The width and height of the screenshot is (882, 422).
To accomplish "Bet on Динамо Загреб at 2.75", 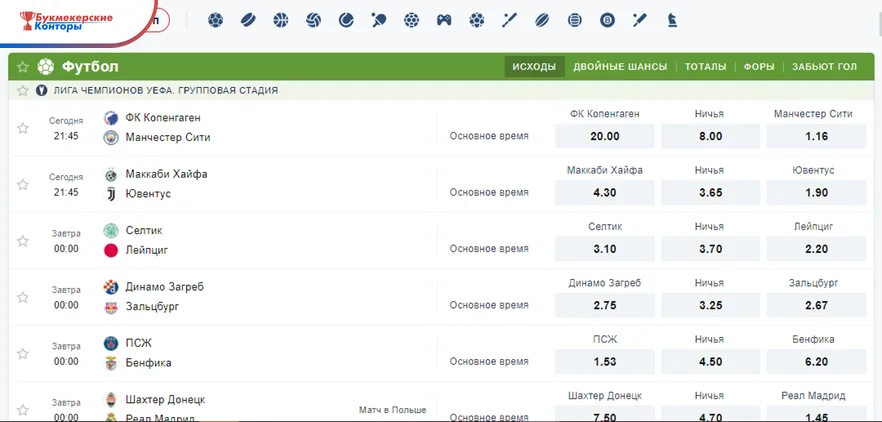I will pyautogui.click(x=605, y=305).
